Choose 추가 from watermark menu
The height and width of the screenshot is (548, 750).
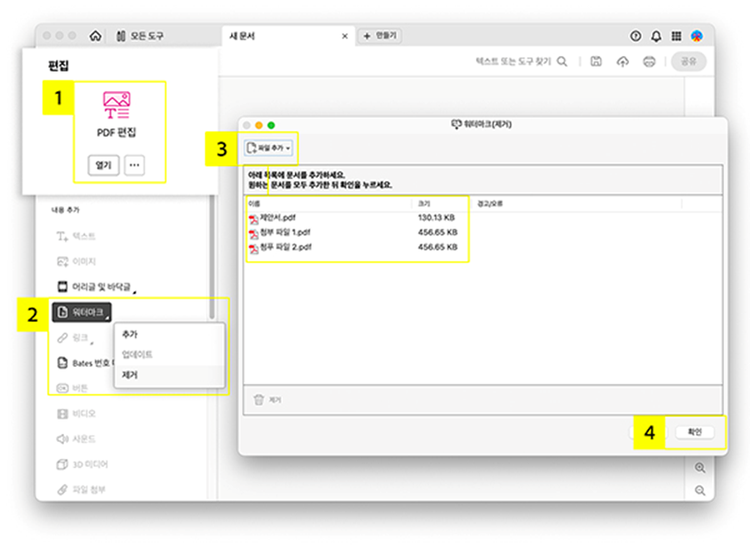coord(169,335)
